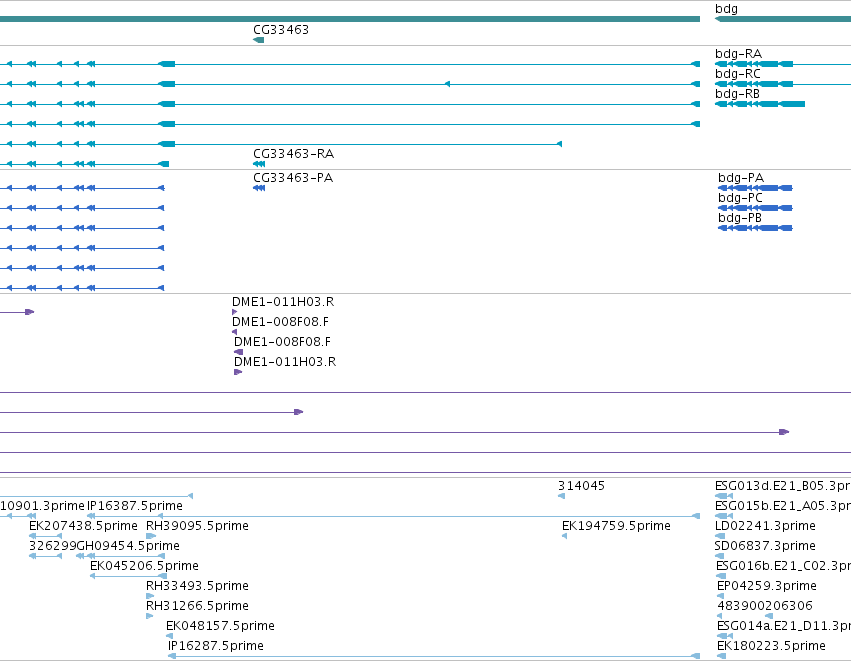
Task: Select the EK207438.5prime feature
Action: click(46, 536)
